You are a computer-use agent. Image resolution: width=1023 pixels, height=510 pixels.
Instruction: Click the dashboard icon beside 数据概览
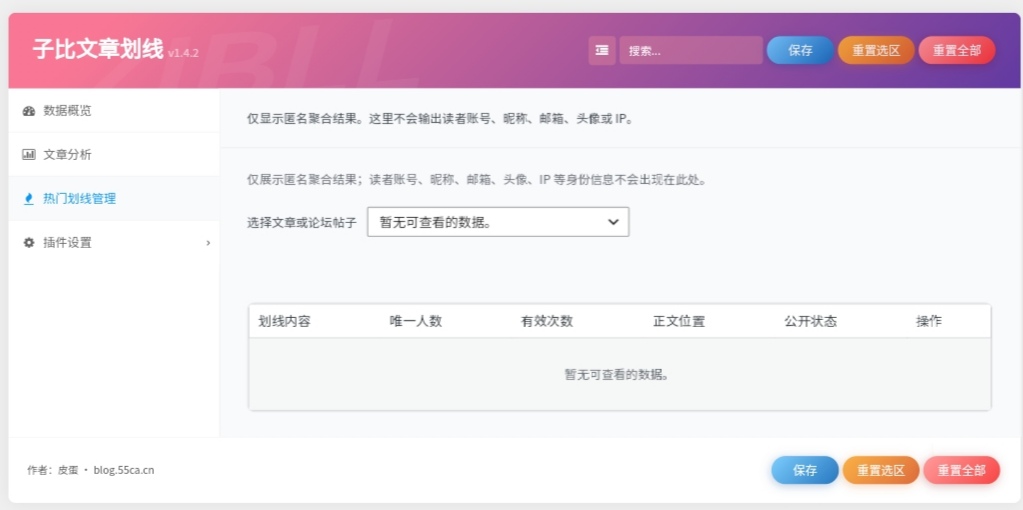29,111
